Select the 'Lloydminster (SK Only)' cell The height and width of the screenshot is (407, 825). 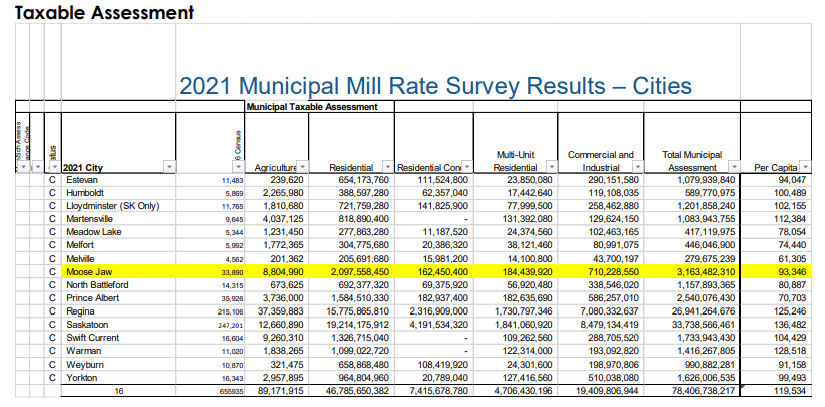[118, 206]
